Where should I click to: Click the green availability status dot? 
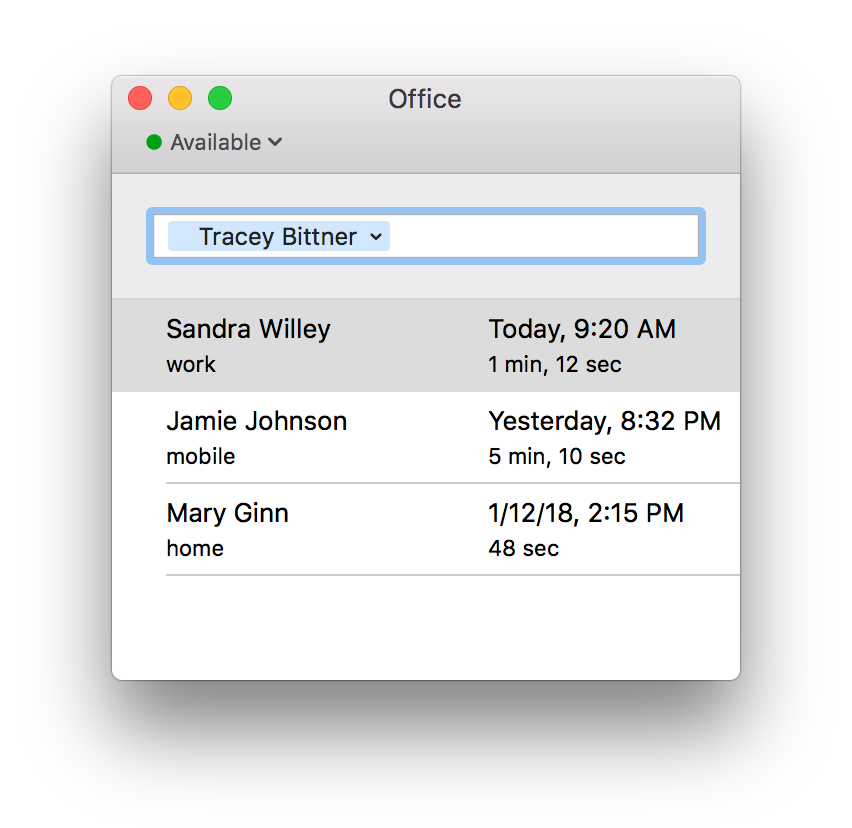(x=154, y=142)
